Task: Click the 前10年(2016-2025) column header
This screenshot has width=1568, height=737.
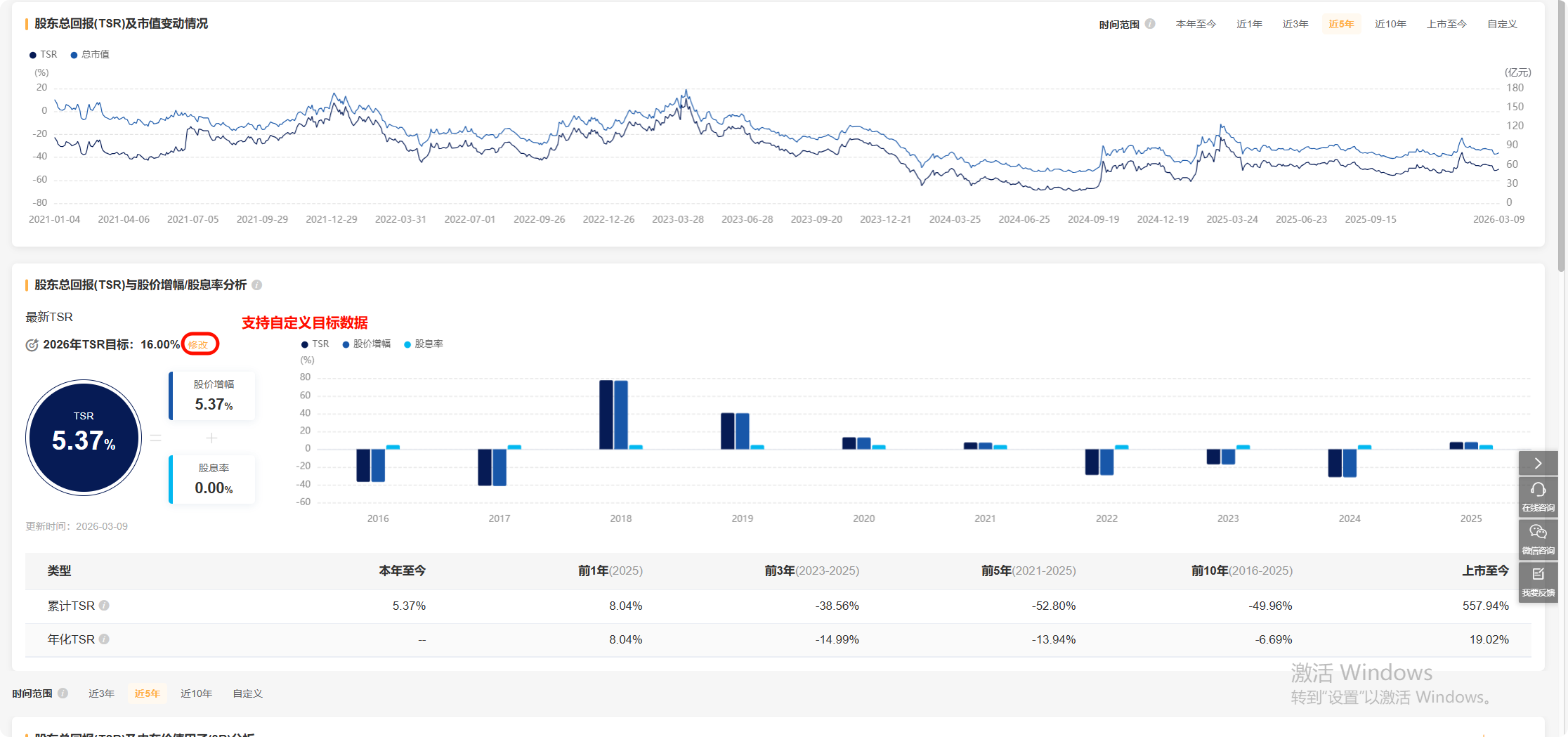Action: pos(1242,570)
